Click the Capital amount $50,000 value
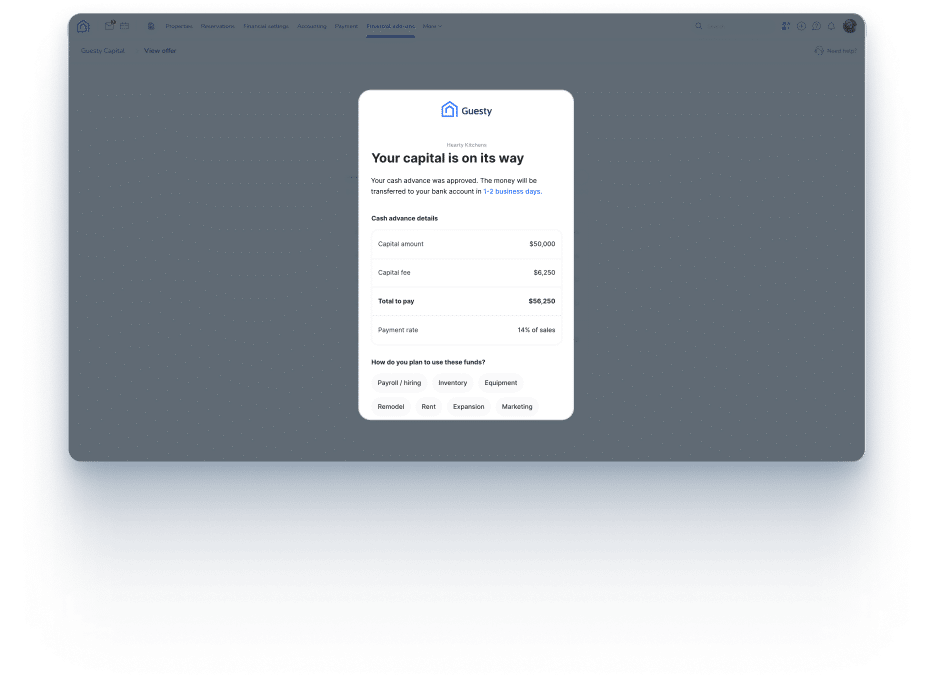This screenshot has width=934, height=696. 542,244
